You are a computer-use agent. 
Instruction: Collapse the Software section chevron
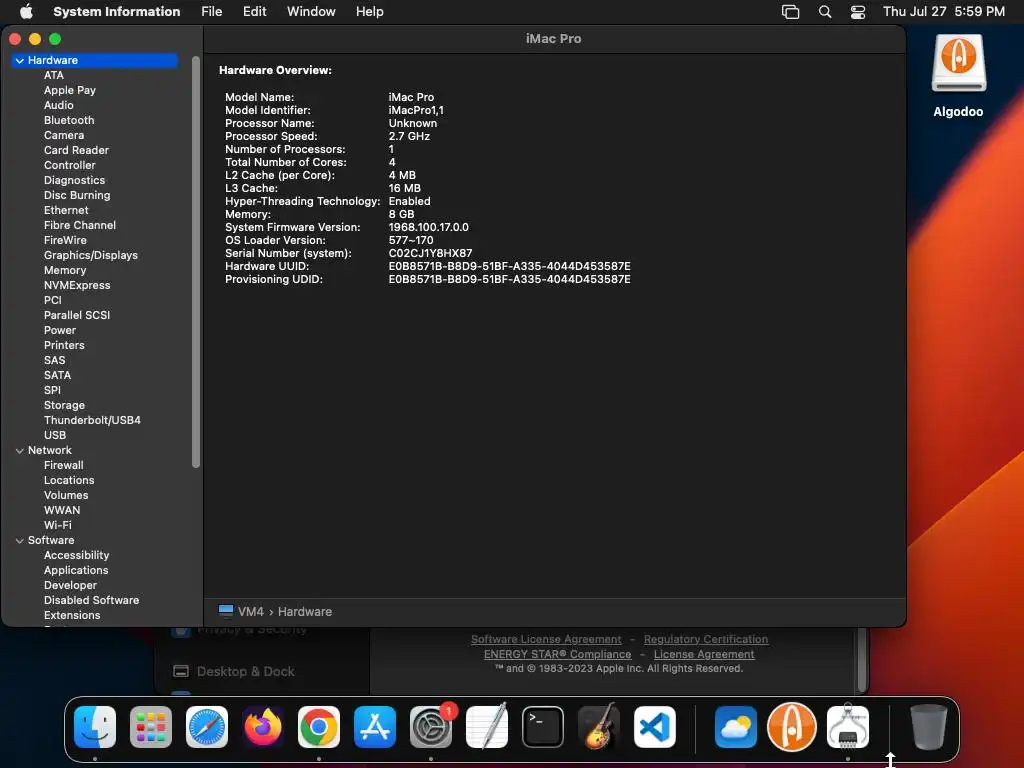click(20, 541)
